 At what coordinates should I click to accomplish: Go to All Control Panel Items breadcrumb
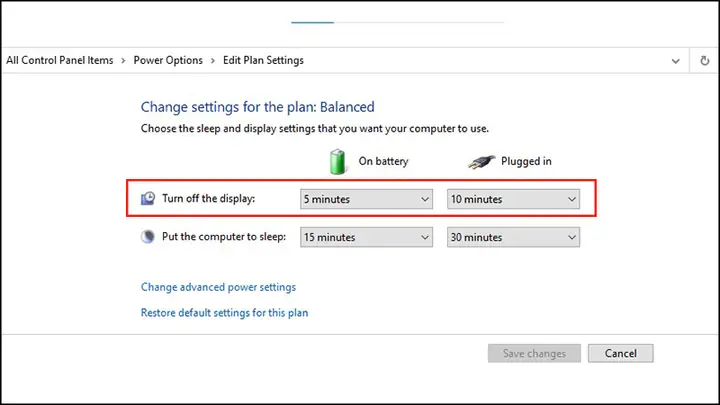pyautogui.click(x=60, y=60)
